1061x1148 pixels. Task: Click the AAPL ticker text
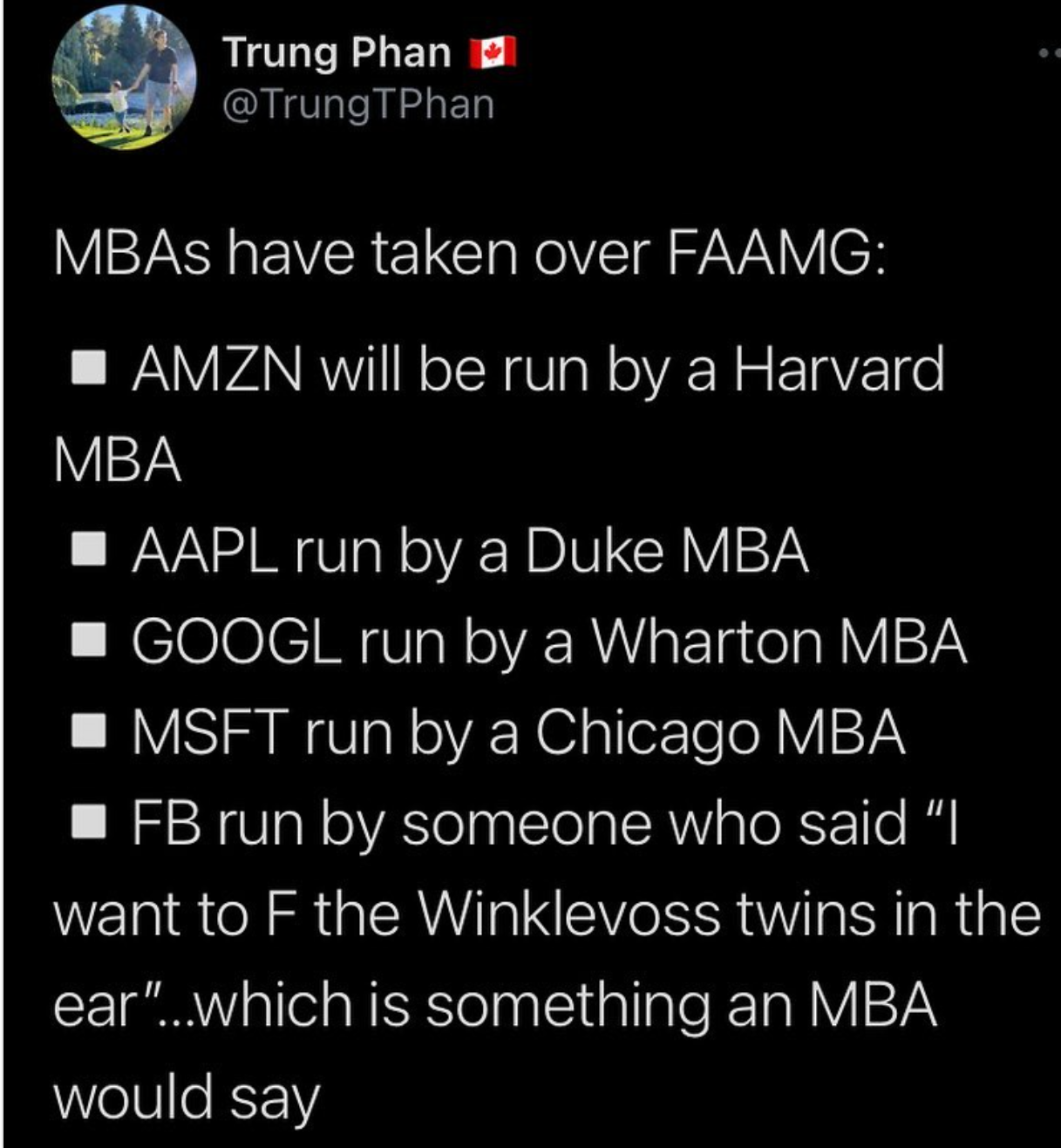pyautogui.click(x=204, y=551)
